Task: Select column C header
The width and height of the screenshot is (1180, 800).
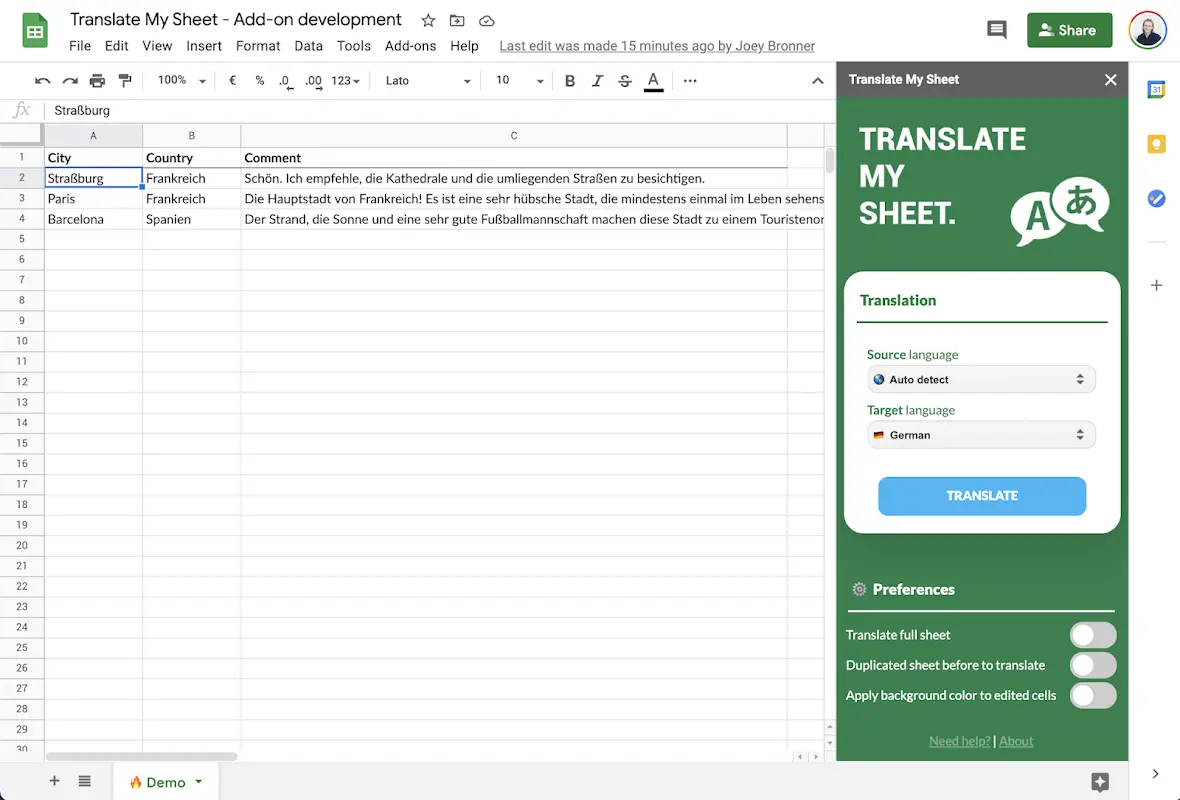Action: (x=514, y=135)
